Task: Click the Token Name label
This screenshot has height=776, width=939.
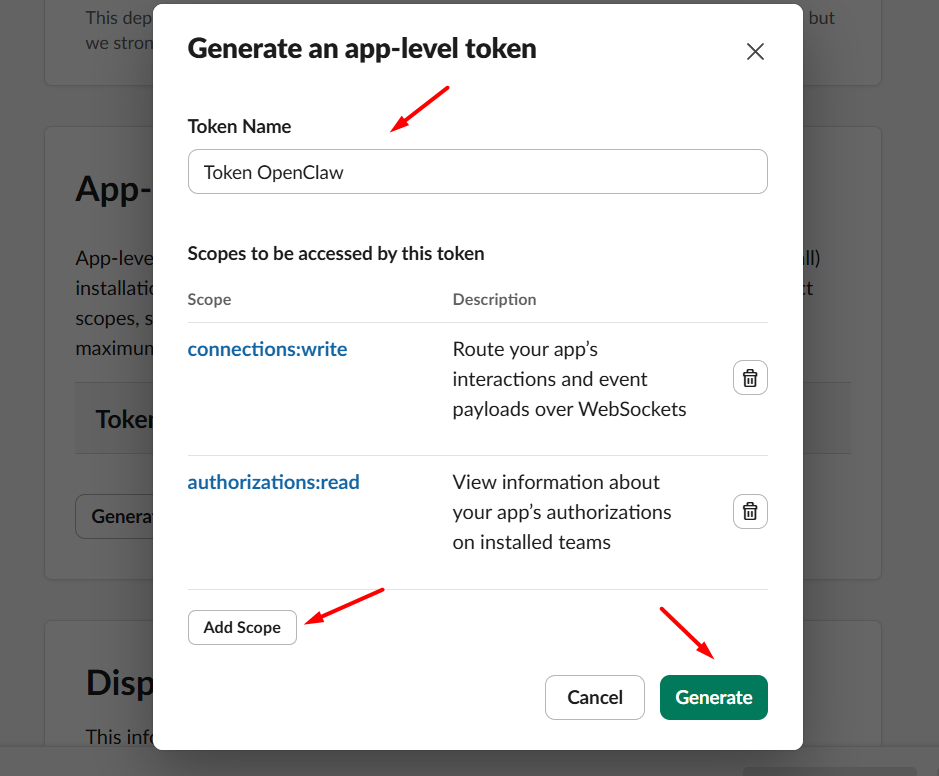Action: (239, 126)
